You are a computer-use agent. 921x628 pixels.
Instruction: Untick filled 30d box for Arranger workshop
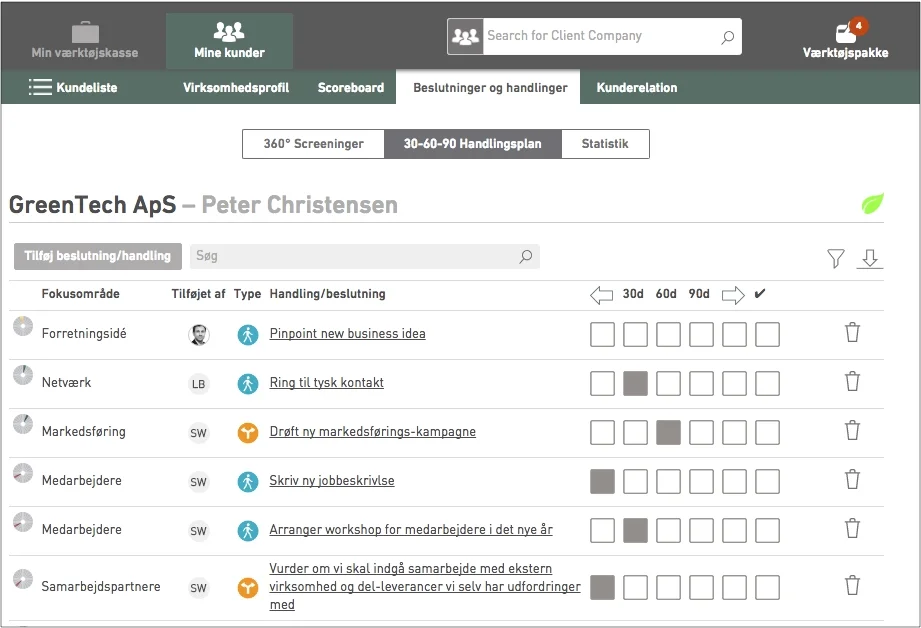coord(636,530)
